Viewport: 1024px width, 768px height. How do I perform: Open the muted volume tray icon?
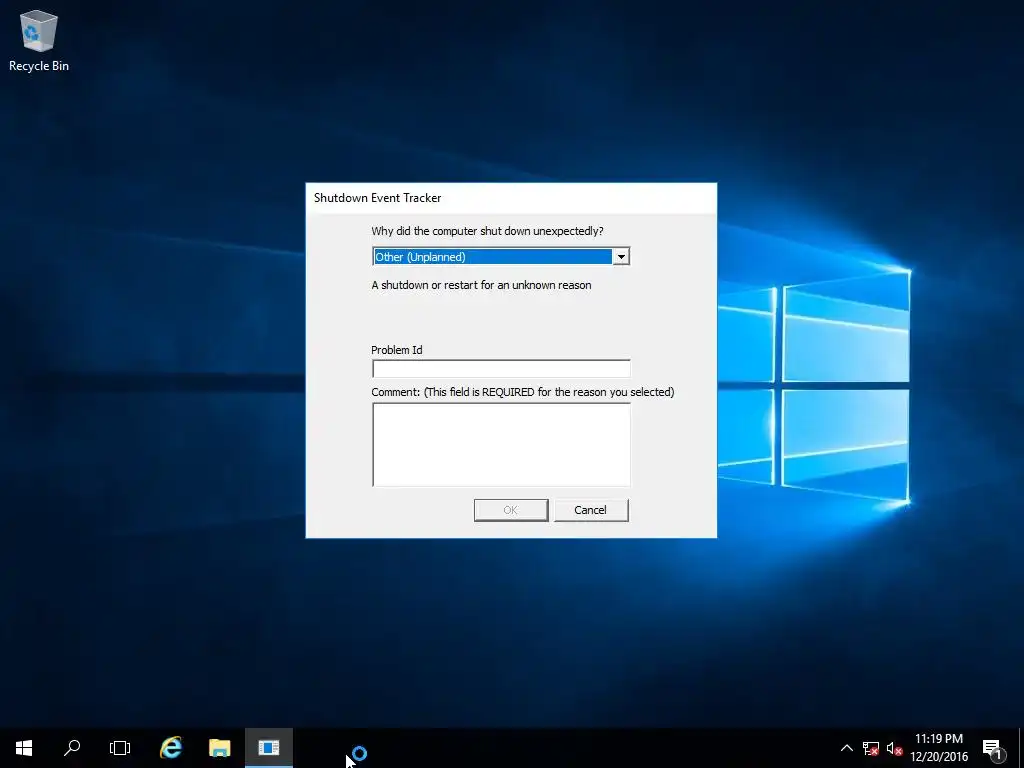[x=894, y=748]
